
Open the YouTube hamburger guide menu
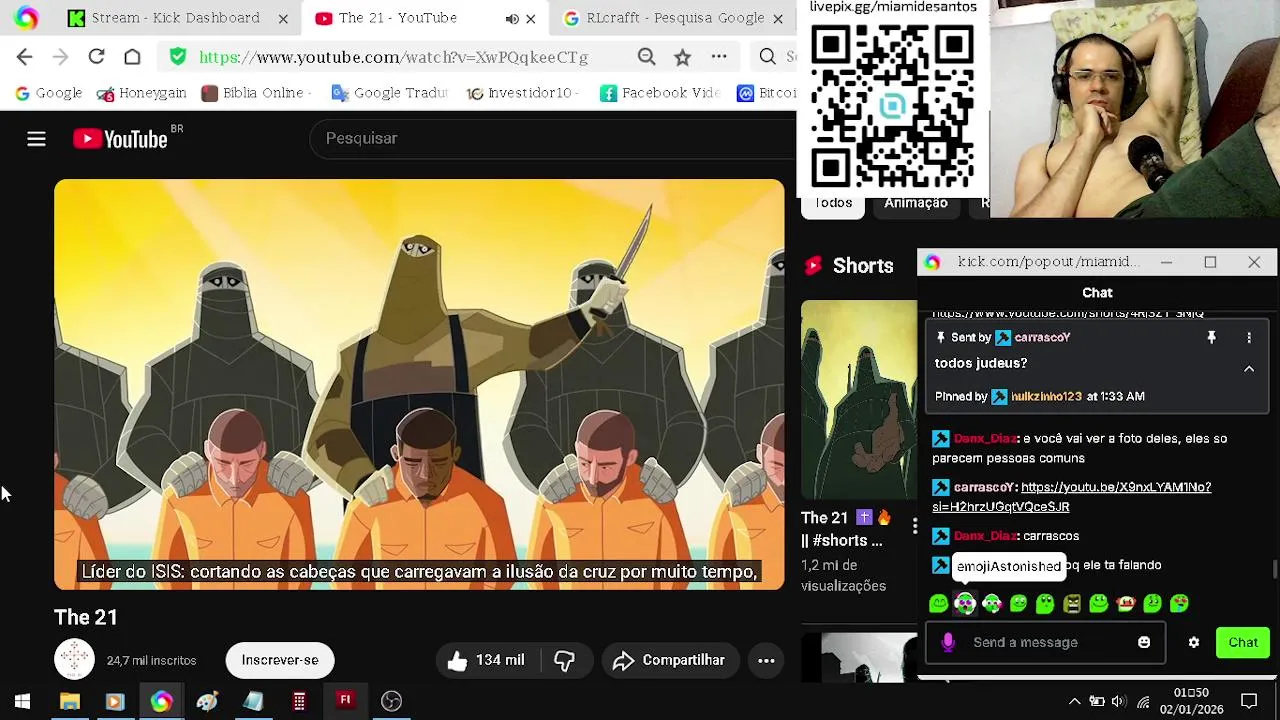pos(36,139)
